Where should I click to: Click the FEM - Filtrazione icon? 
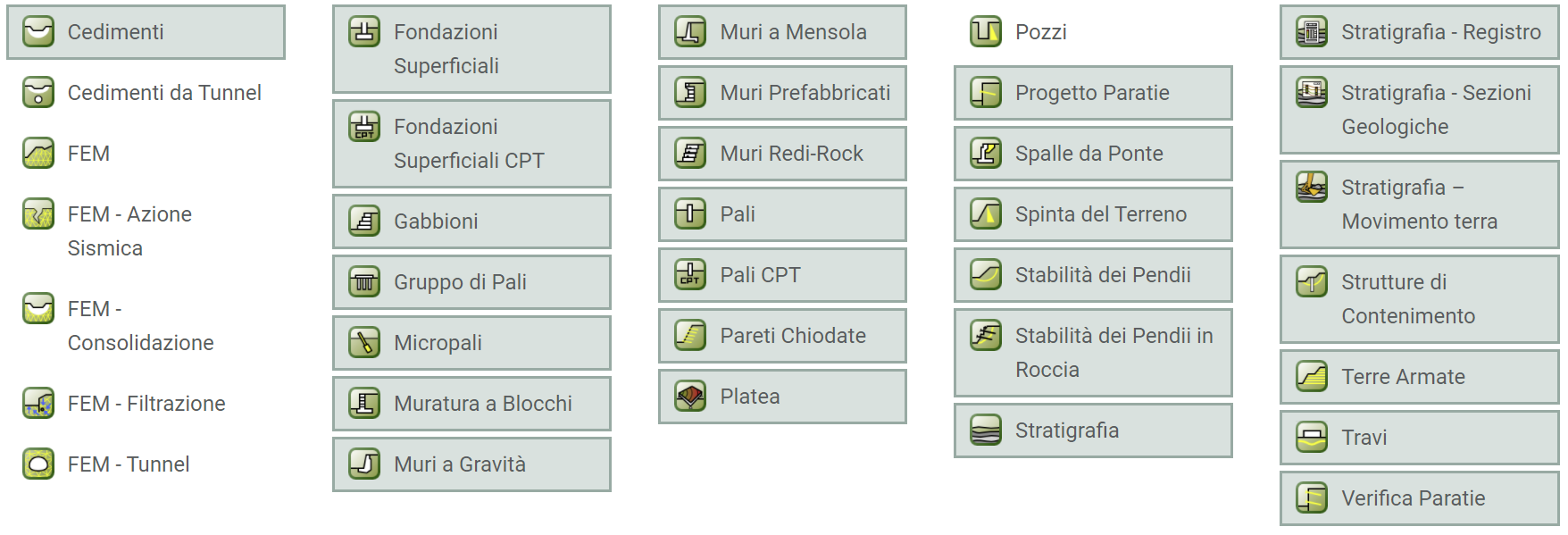[x=38, y=404]
